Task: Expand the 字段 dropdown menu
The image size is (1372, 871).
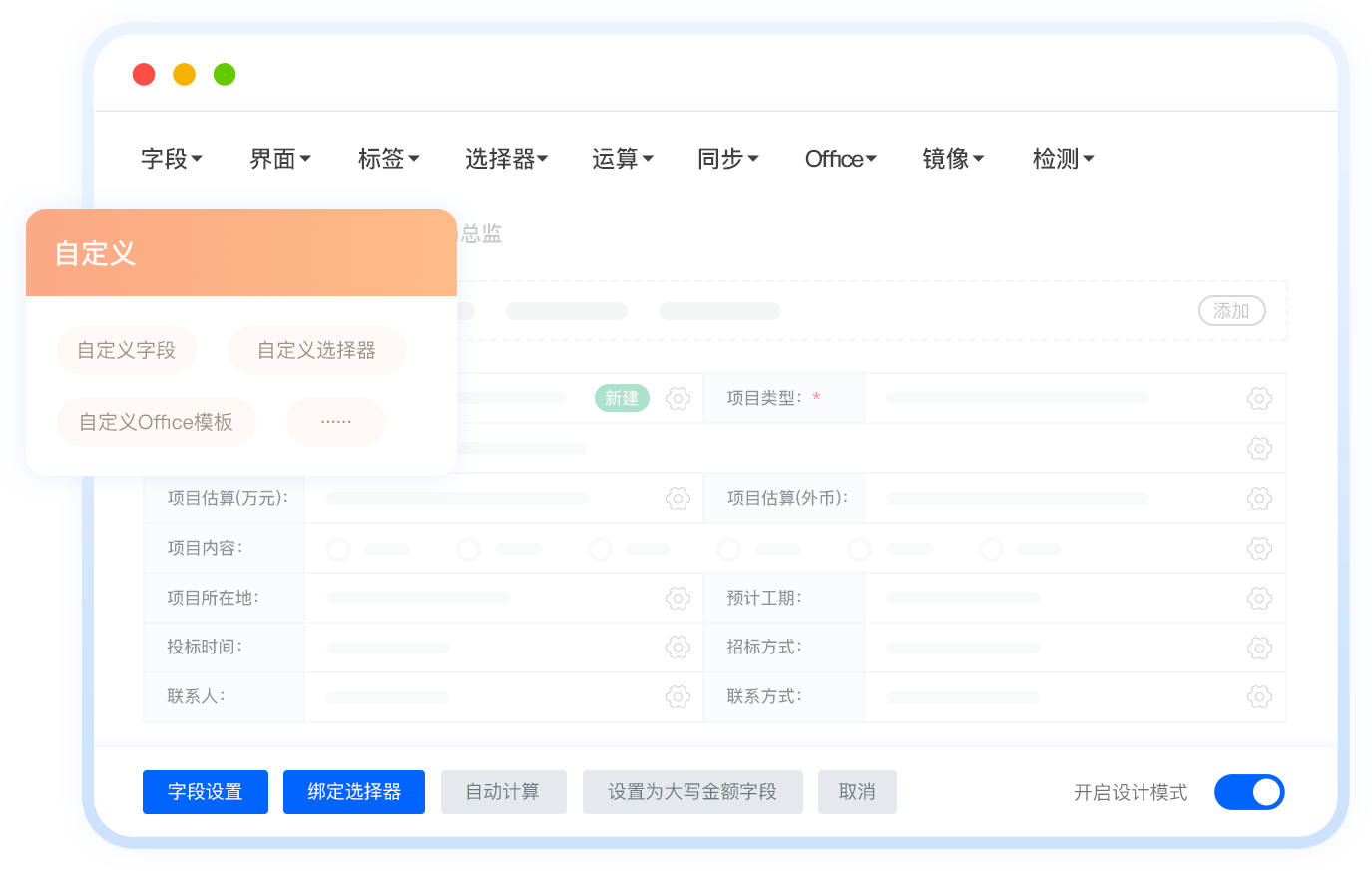Action: coord(172,159)
